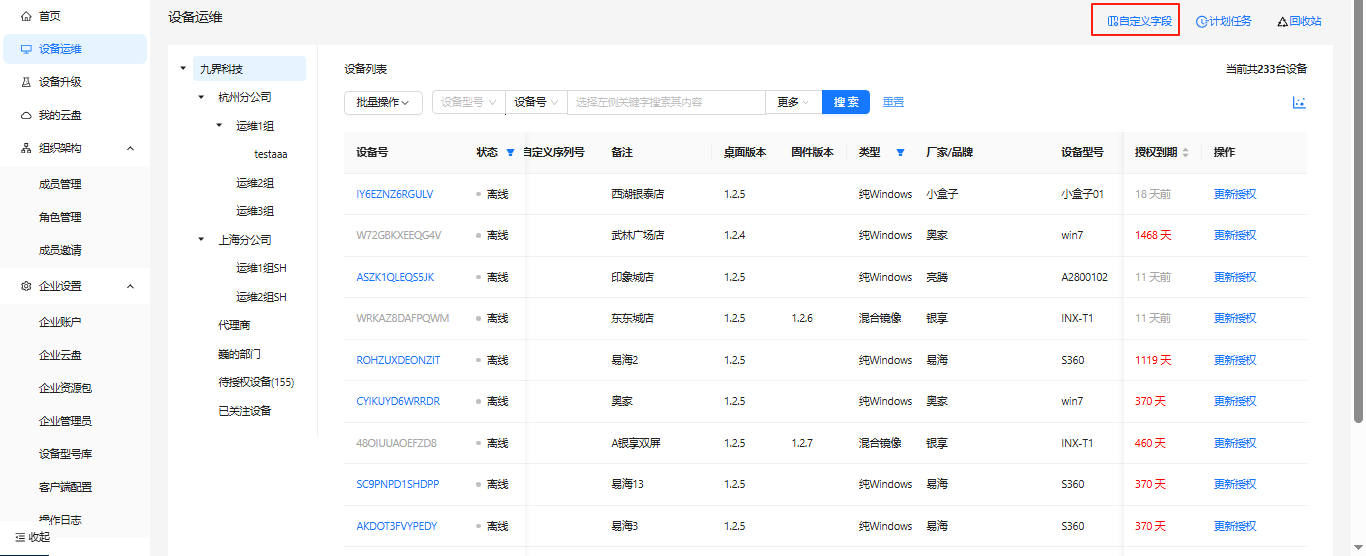
Task: Select 已关注设备 in the tree
Action: pyautogui.click(x=245, y=411)
